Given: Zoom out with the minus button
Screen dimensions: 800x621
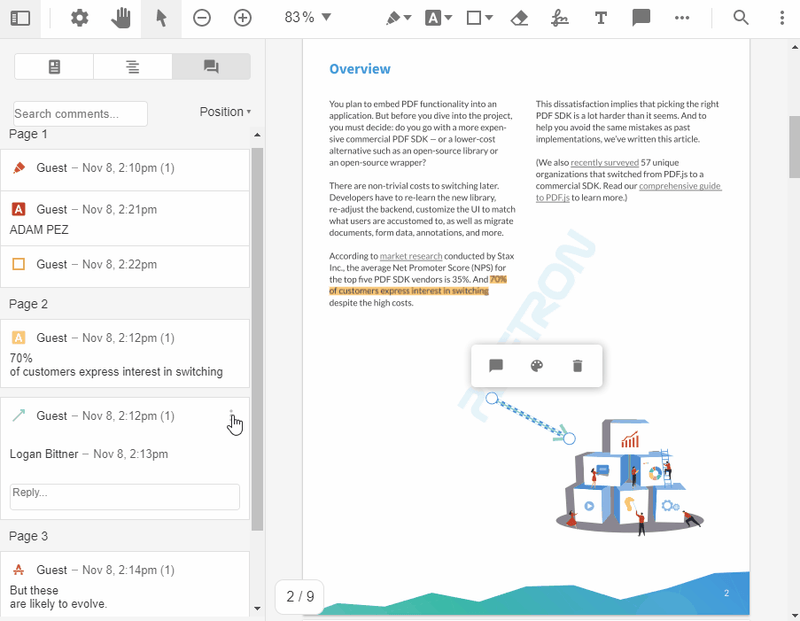Looking at the screenshot, I should click(202, 18).
